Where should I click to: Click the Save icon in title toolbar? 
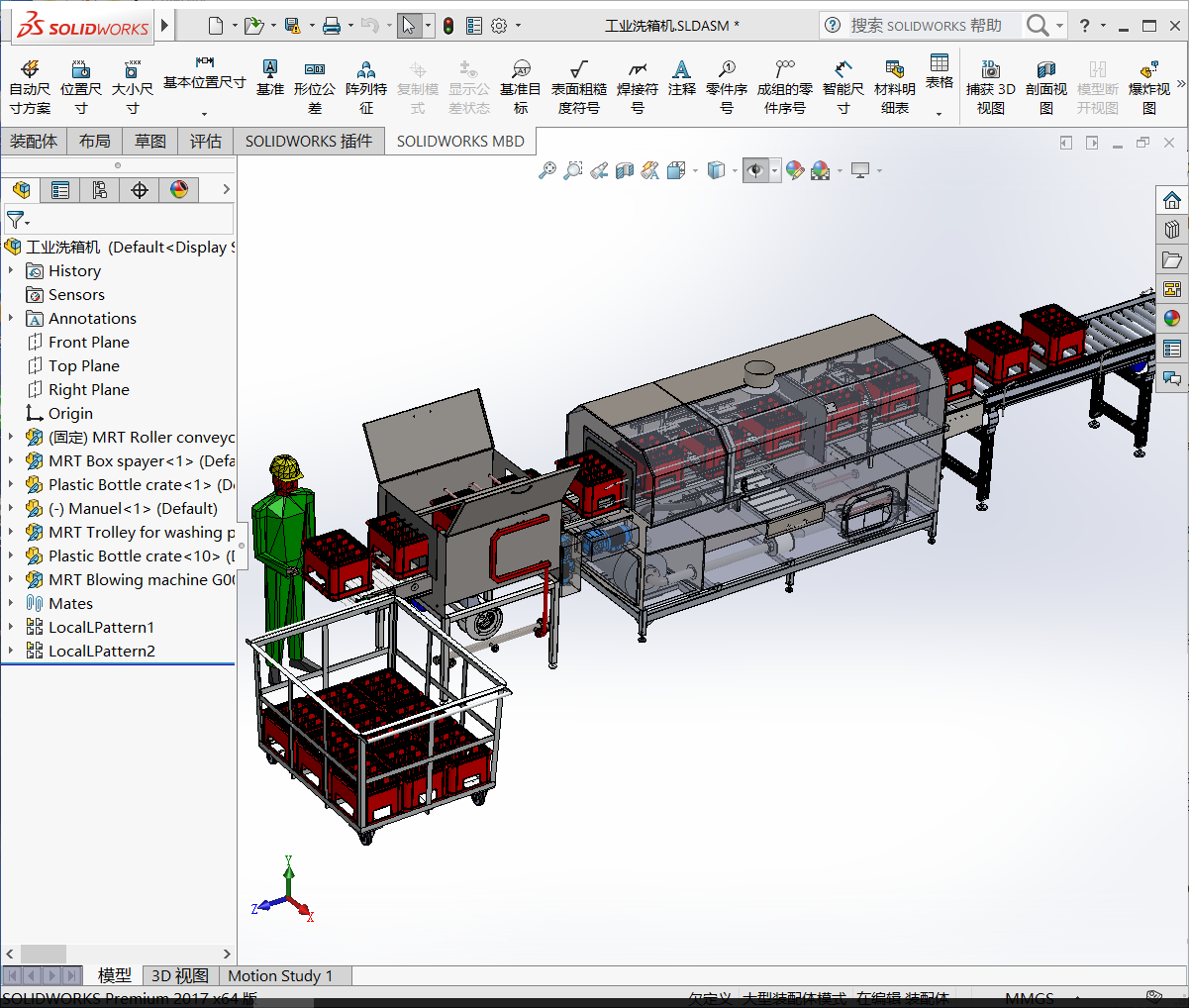(x=292, y=26)
